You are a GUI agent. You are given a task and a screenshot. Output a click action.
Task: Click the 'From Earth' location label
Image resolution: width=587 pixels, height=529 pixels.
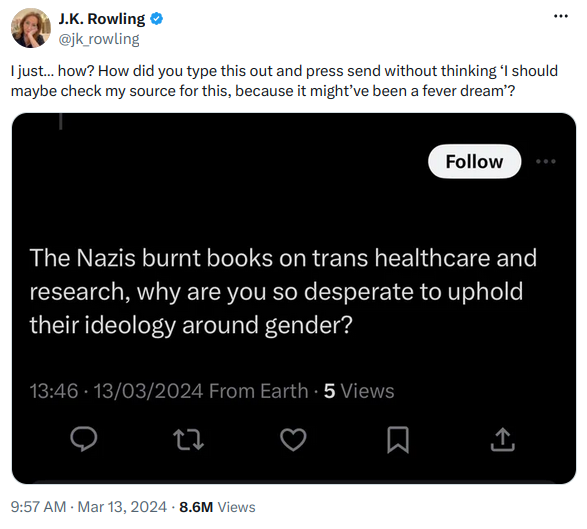tap(258, 391)
